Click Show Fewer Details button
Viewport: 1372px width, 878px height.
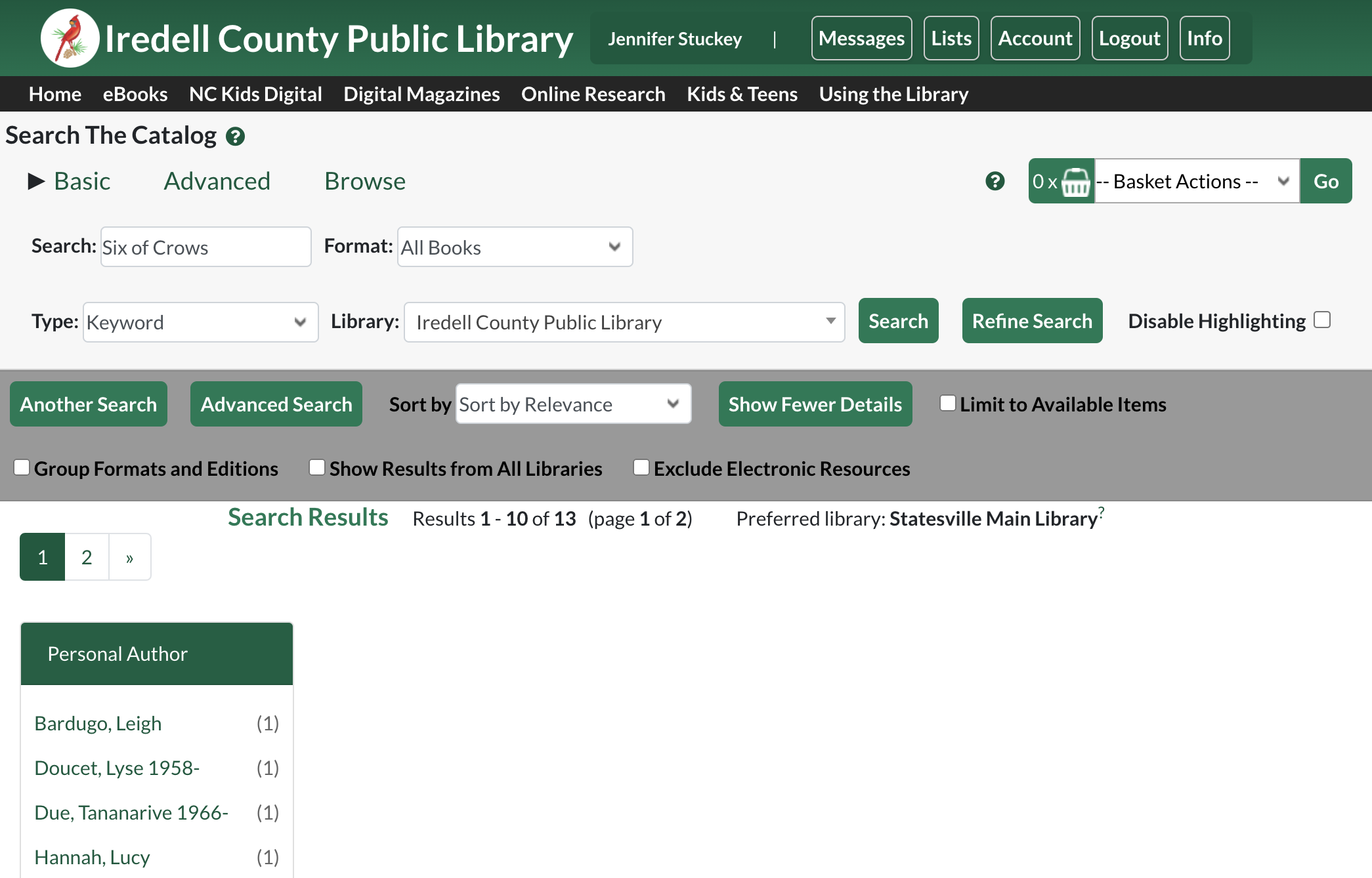point(815,404)
